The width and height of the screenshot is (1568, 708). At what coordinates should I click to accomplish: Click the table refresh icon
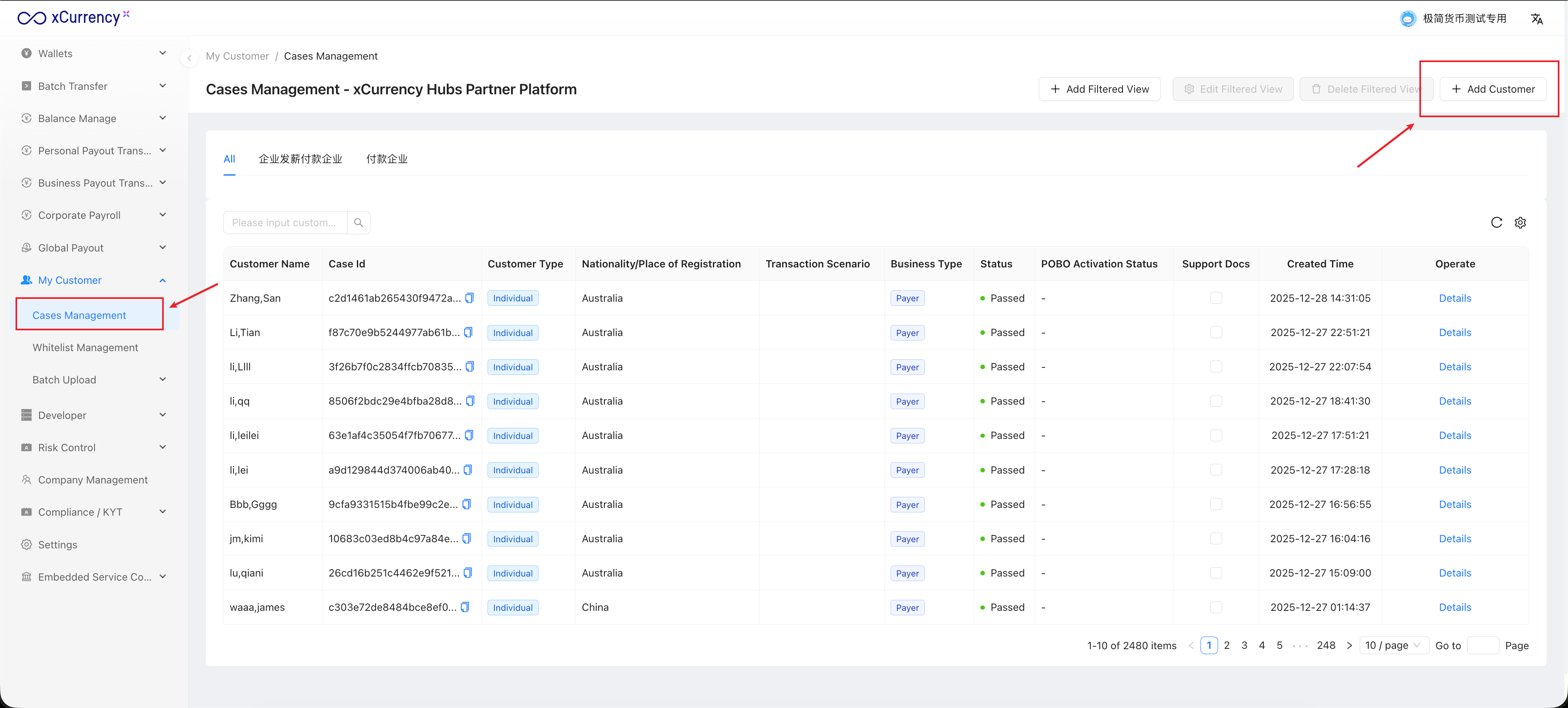[1496, 223]
